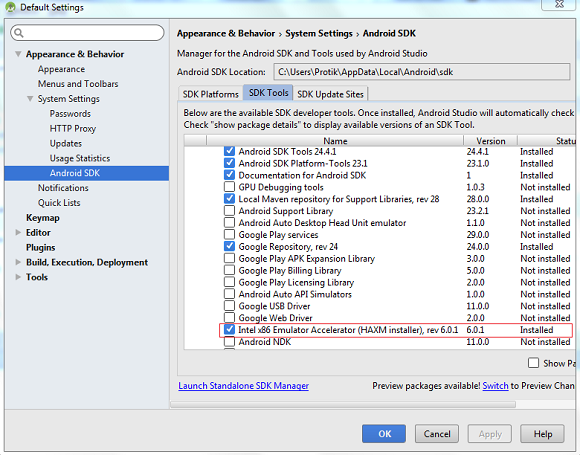Viewport: 580px width, 455px height.
Task: Close the Default Settings dialog
Action: (559, 4)
